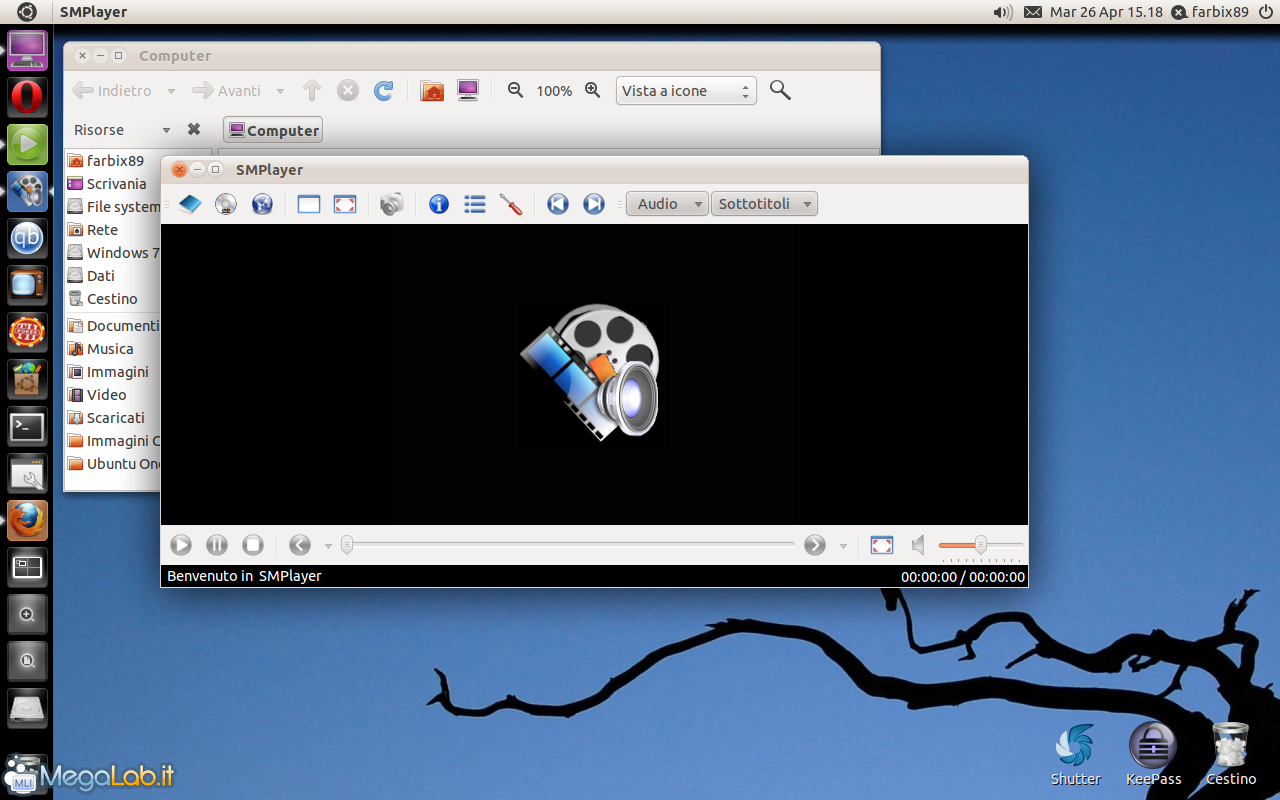Open the Sottotitoli dropdown menu
Viewport: 1280px width, 800px height.
[764, 204]
